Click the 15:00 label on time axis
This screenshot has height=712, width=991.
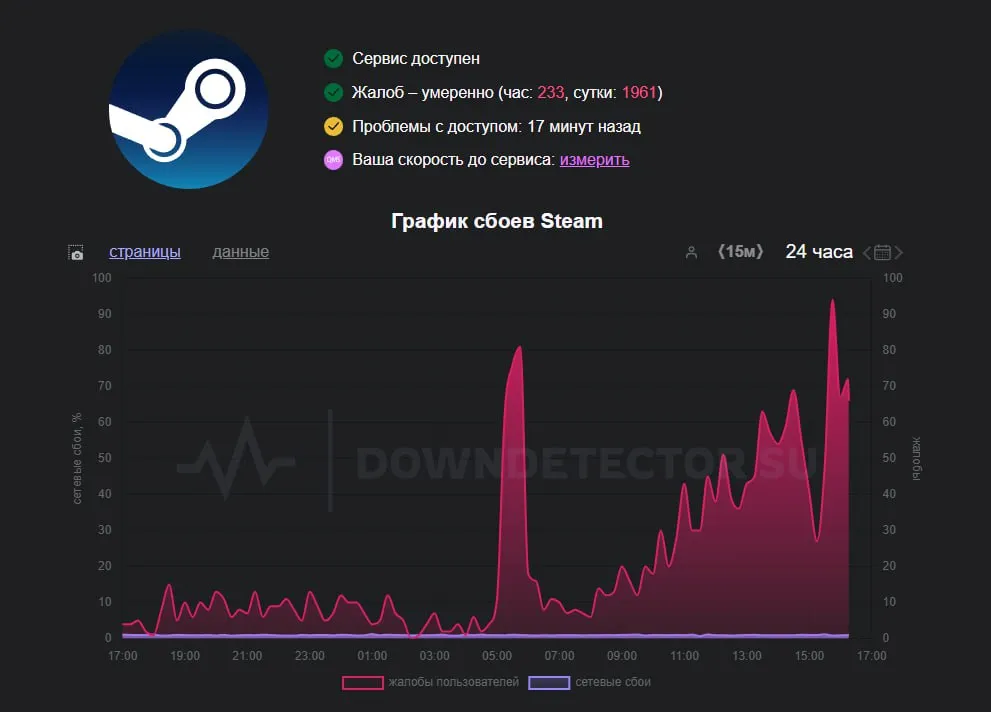(x=809, y=656)
